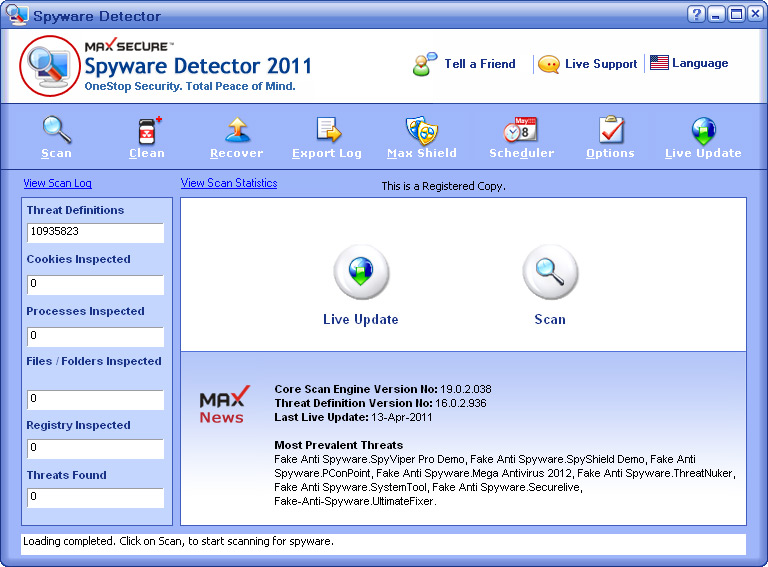
Task: Click the 'OneStop Security' tagline text
Action: coord(190,86)
